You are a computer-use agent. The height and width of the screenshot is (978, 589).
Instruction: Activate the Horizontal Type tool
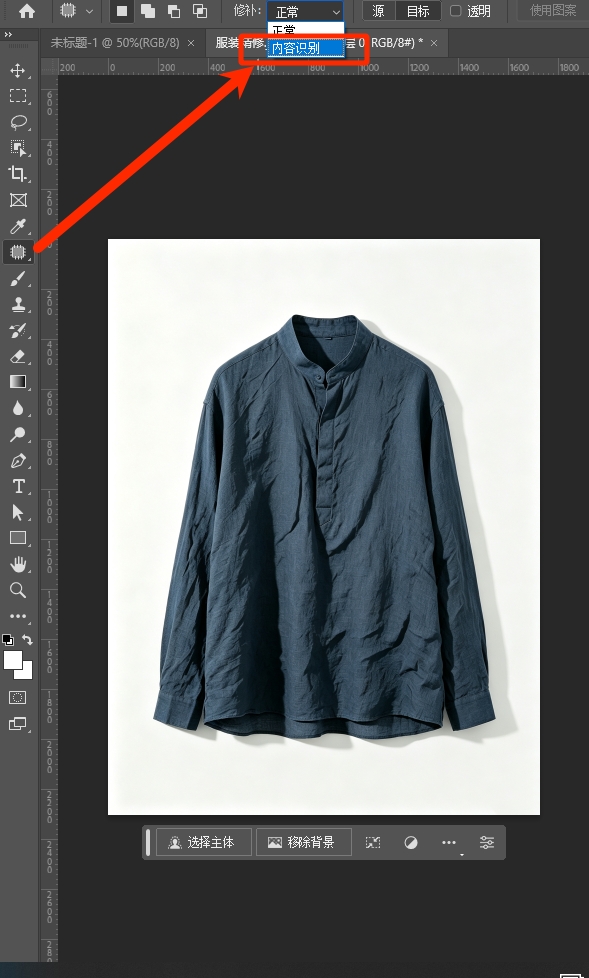pos(17,487)
